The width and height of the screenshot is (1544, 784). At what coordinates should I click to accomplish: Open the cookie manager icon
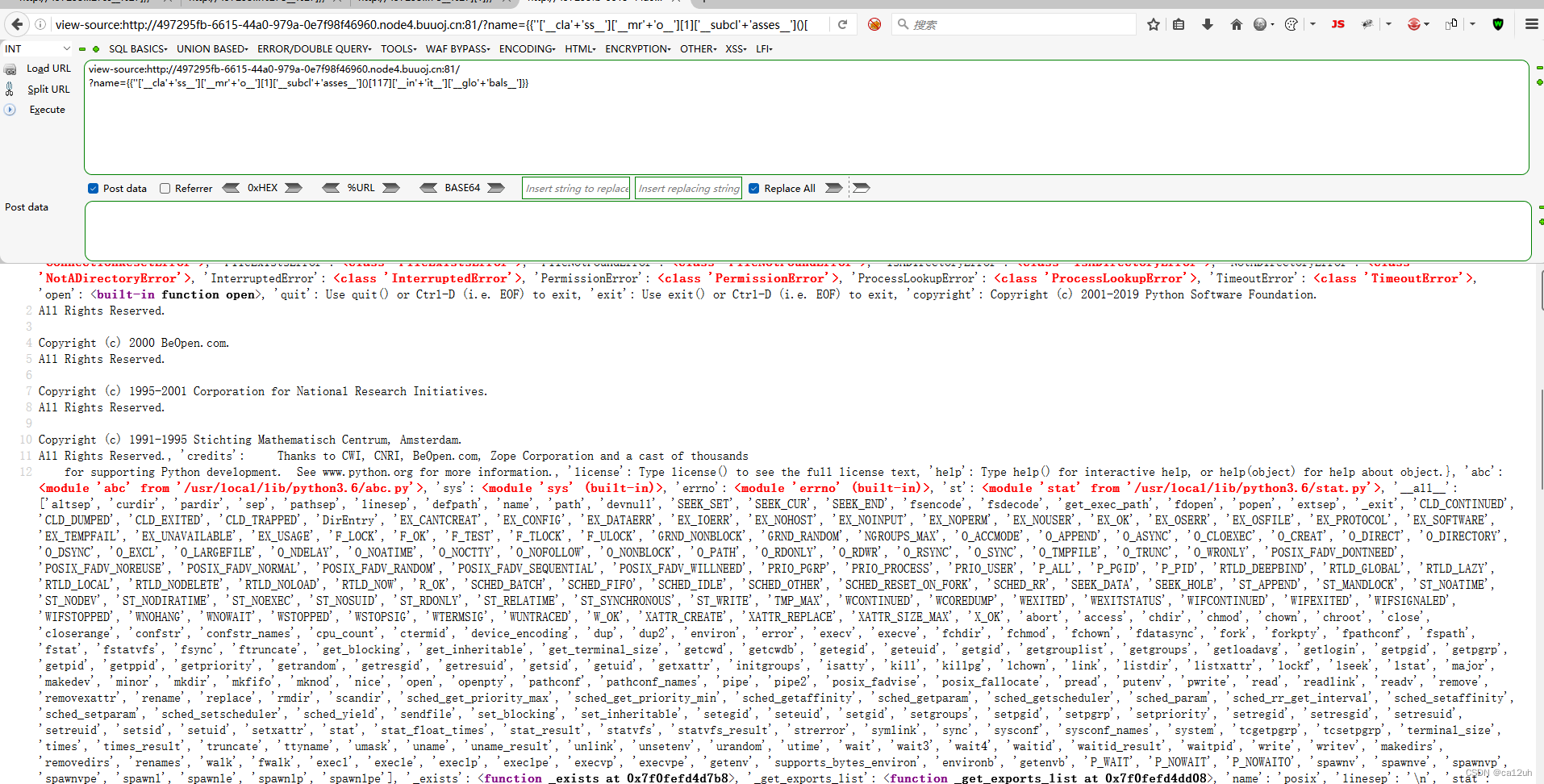(x=1291, y=24)
